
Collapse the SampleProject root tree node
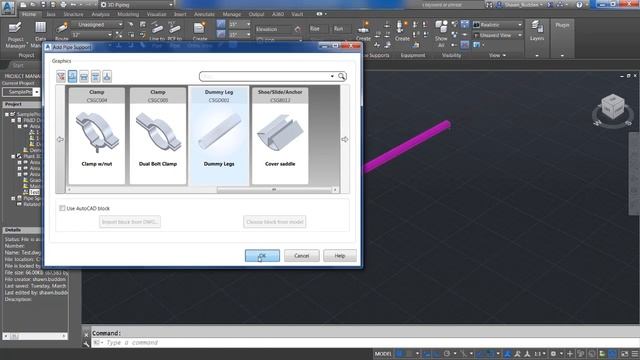point(7,114)
